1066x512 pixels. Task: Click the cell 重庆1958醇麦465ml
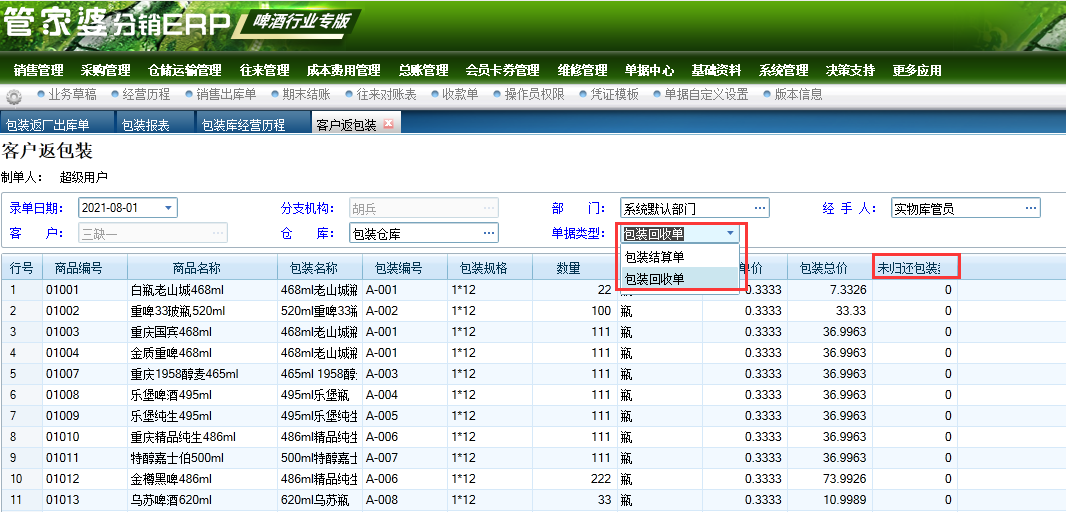coord(202,375)
